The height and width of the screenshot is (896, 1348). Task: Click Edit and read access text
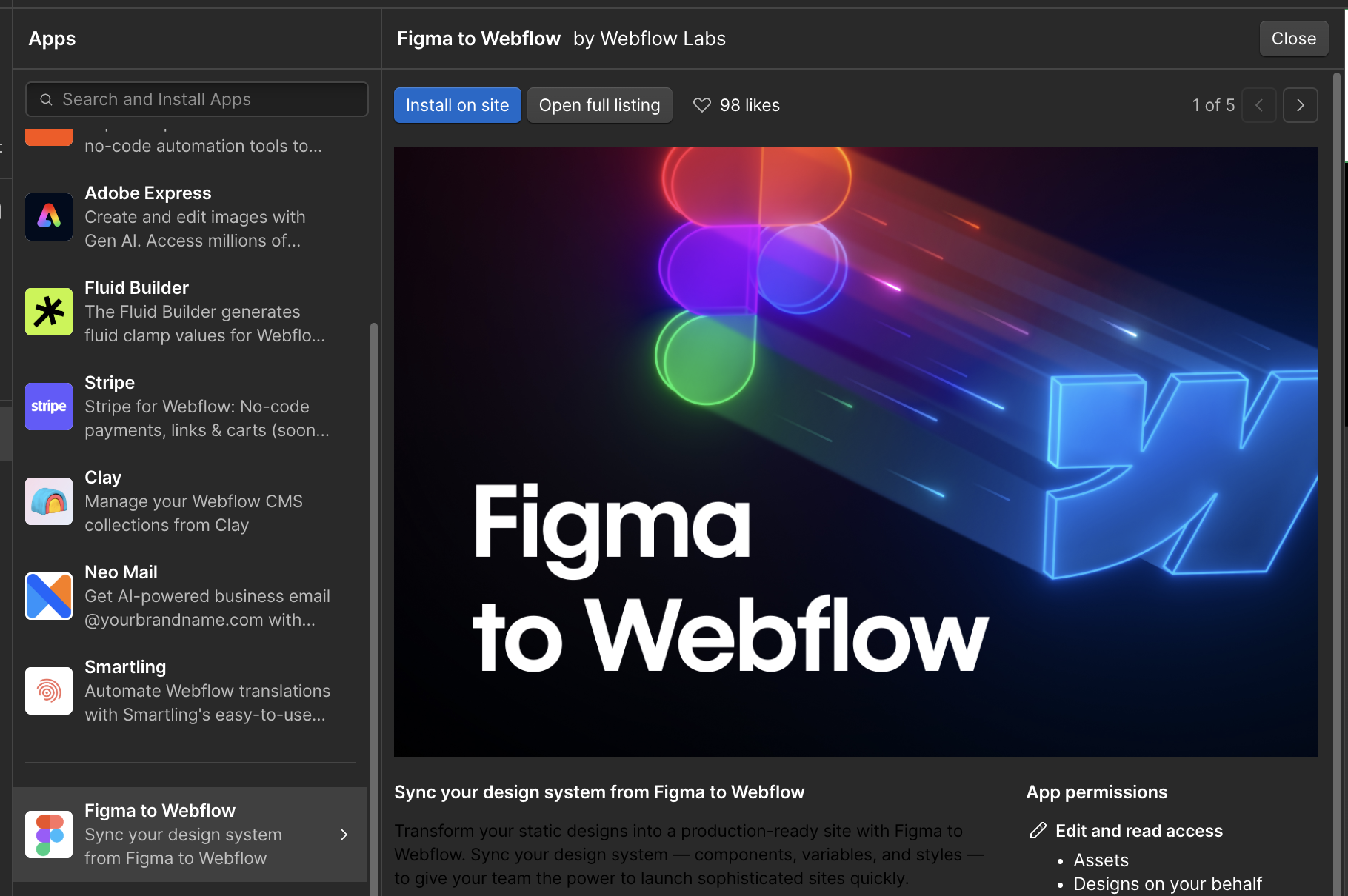pyautogui.click(x=1139, y=831)
